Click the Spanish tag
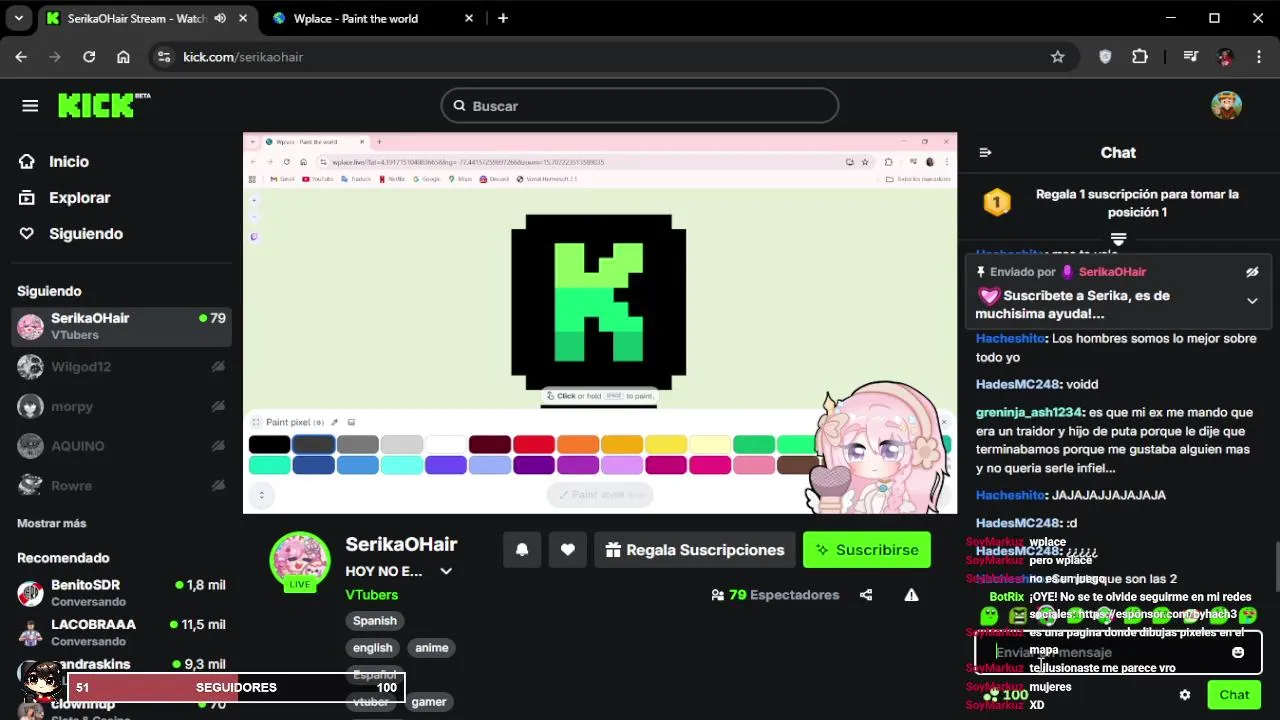 coord(375,621)
